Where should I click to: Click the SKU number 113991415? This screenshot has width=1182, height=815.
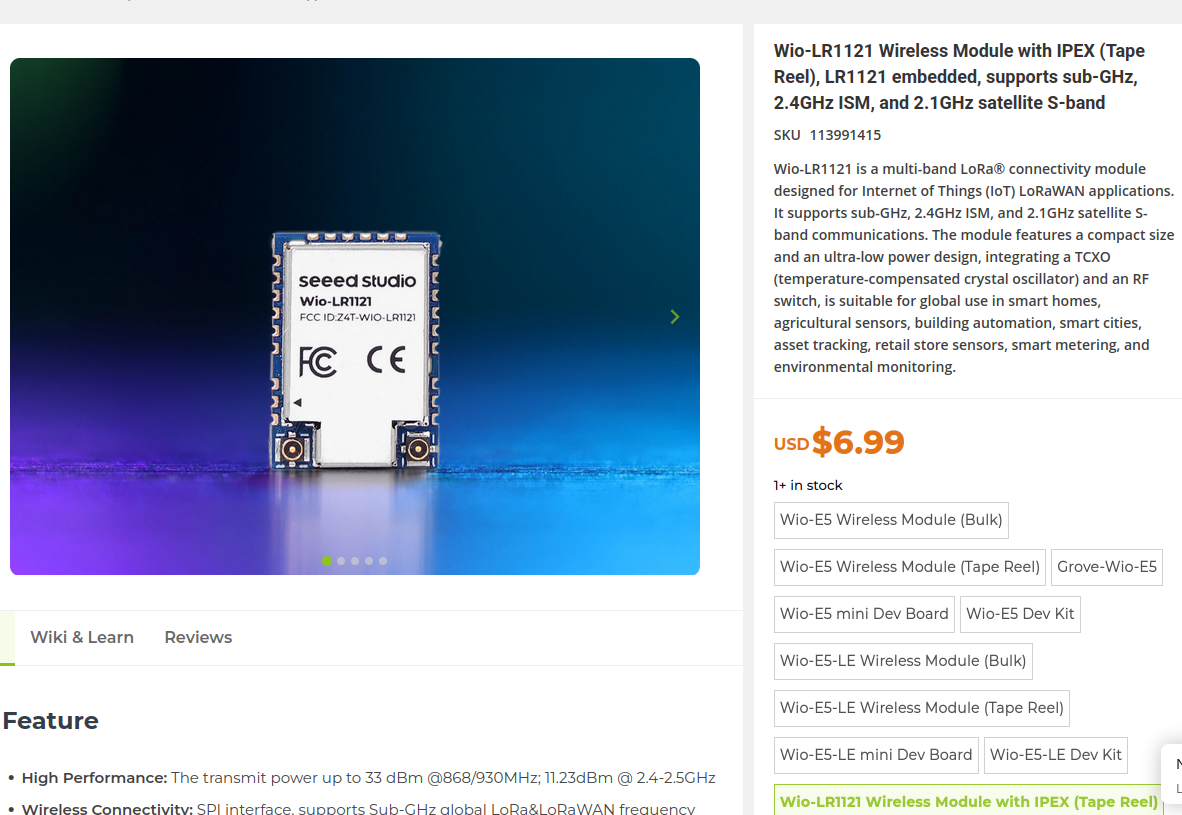click(845, 135)
